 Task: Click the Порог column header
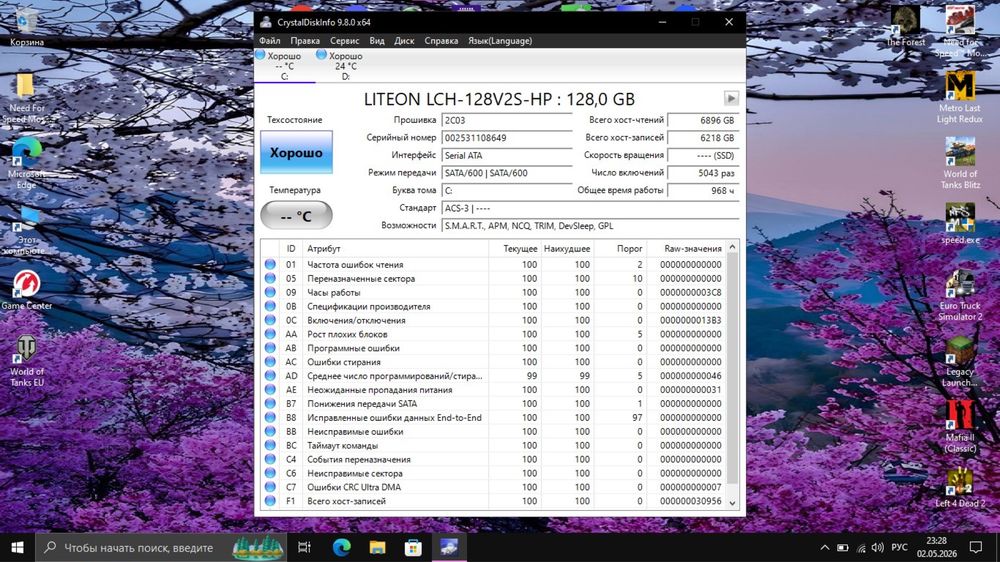click(620, 249)
